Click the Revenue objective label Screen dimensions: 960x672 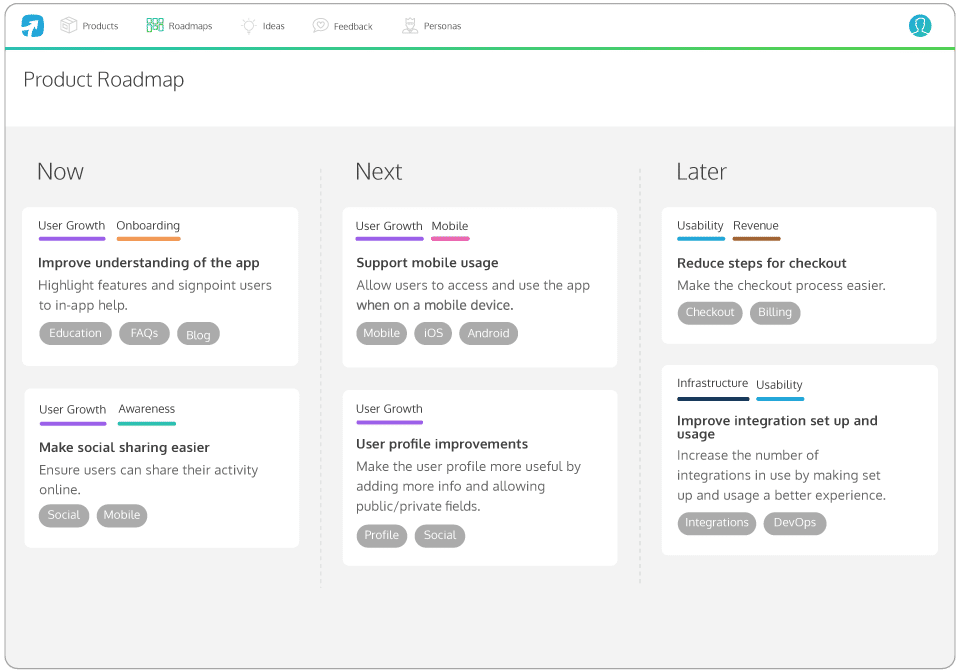pyautogui.click(x=756, y=225)
